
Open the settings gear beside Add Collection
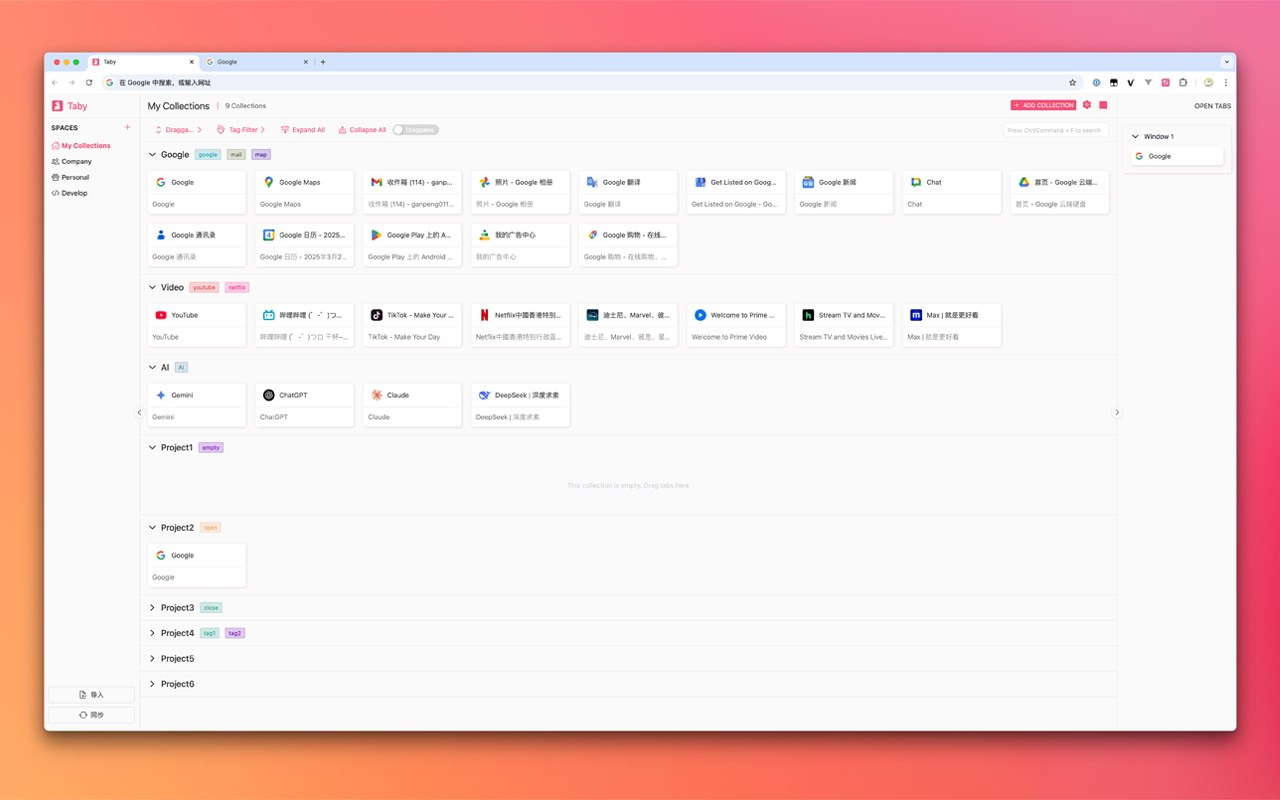1087,105
